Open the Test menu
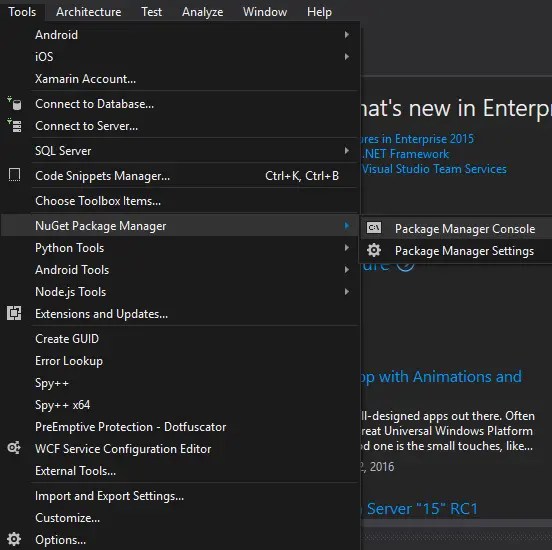 coord(151,12)
